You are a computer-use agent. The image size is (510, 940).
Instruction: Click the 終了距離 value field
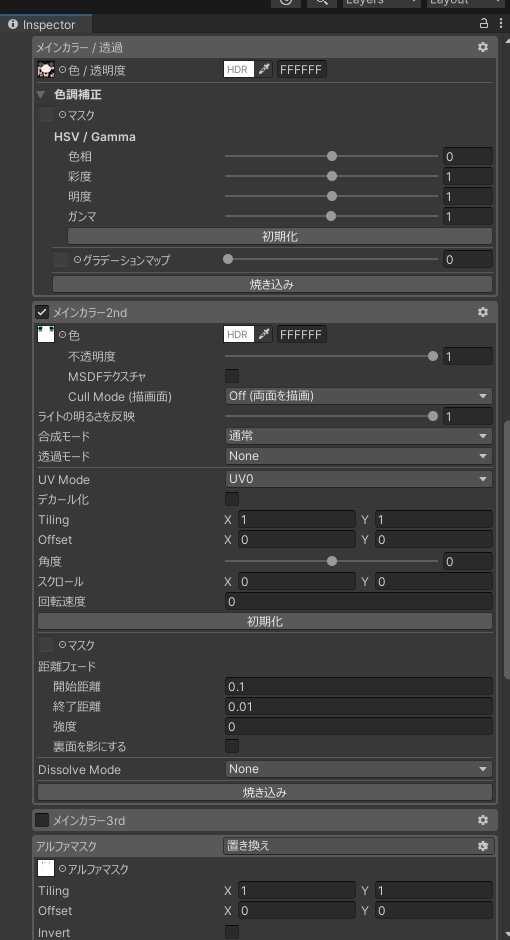(358, 706)
